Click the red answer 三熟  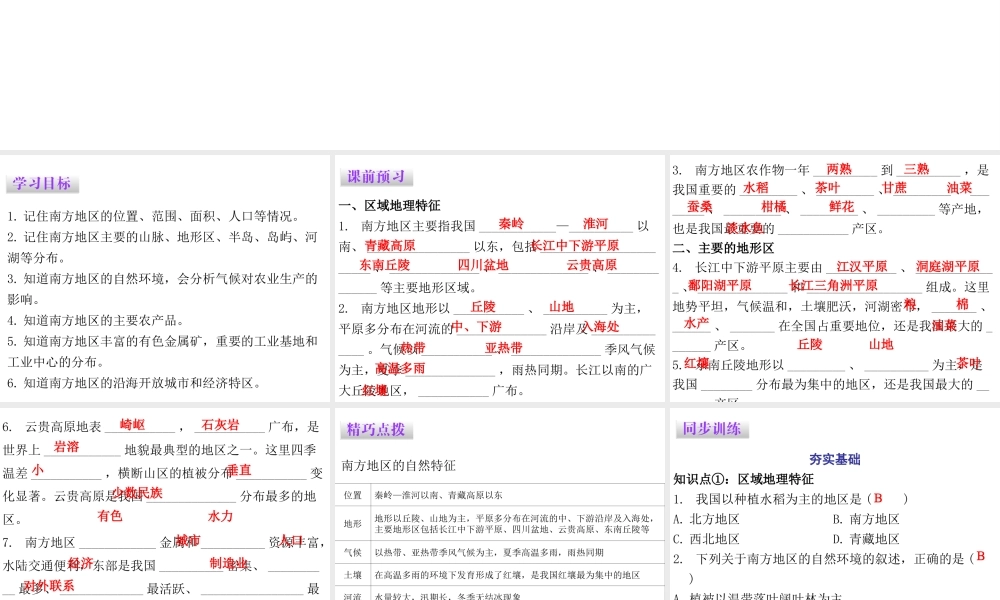tap(916, 169)
